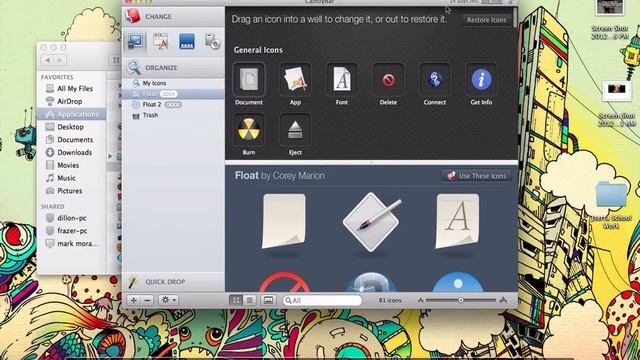
Task: Select the Float collection in sidebar
Action: tap(173, 94)
